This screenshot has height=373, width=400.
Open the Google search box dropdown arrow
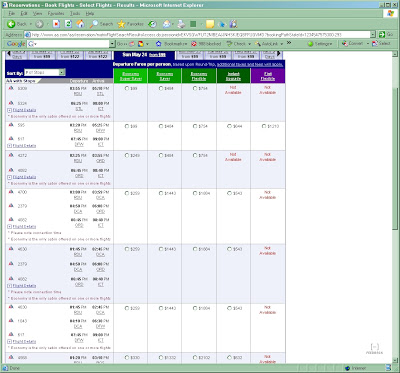tap(112, 44)
